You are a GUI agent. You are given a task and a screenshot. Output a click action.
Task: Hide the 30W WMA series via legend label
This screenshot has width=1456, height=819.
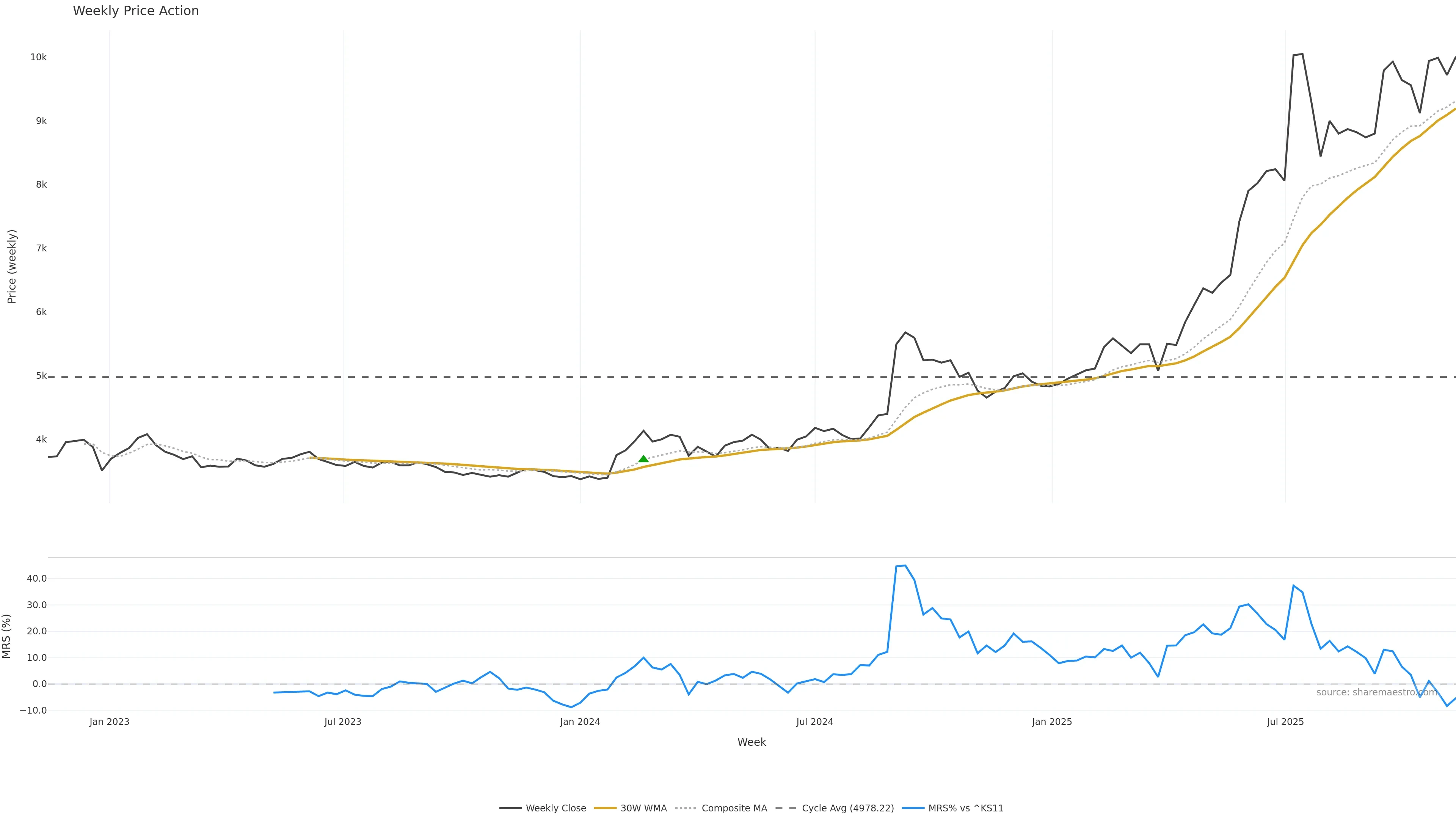(643, 808)
